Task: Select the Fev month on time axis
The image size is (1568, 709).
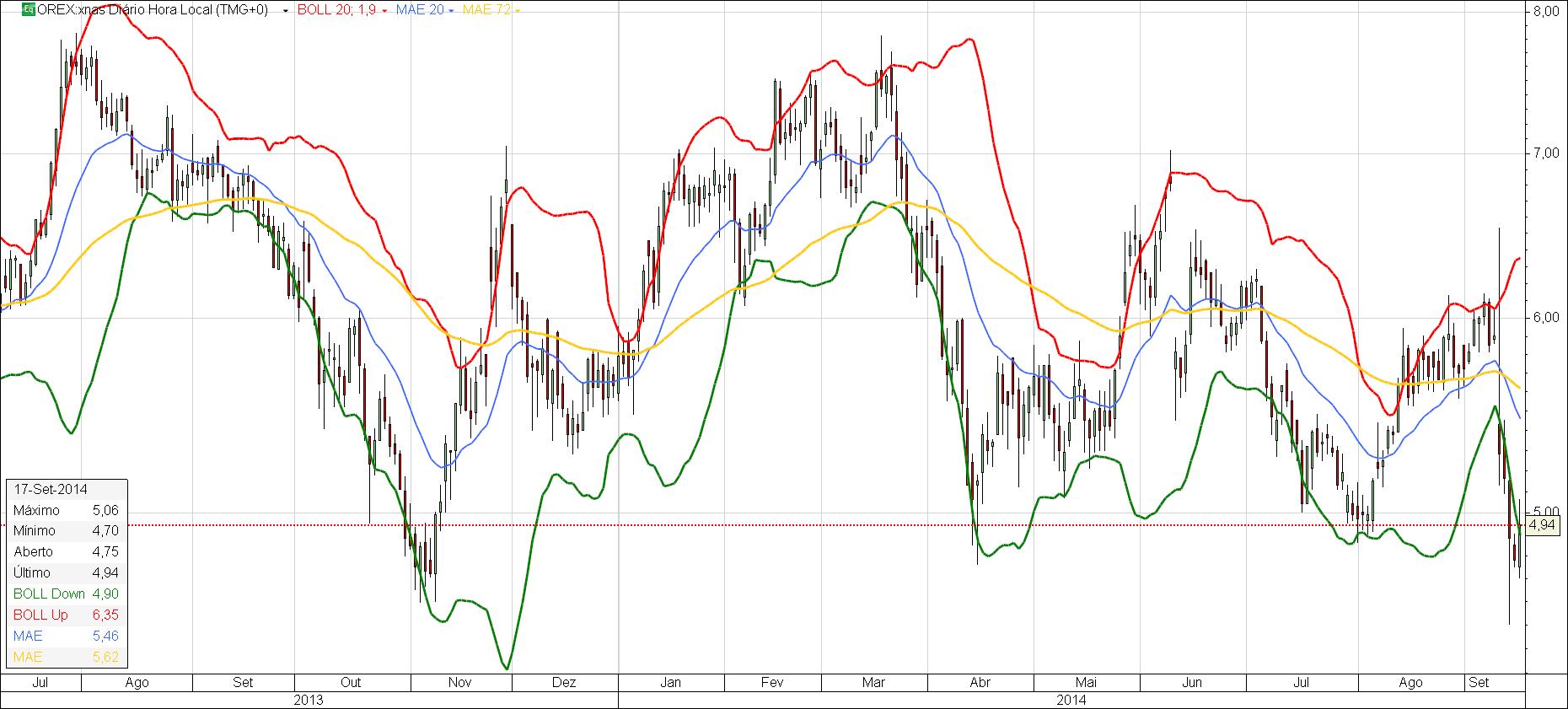Action: (x=772, y=682)
